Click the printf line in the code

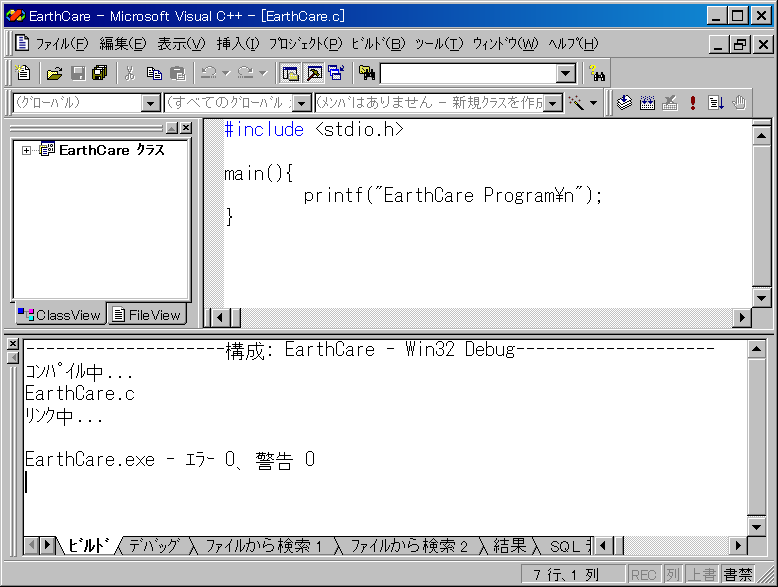(x=453, y=195)
